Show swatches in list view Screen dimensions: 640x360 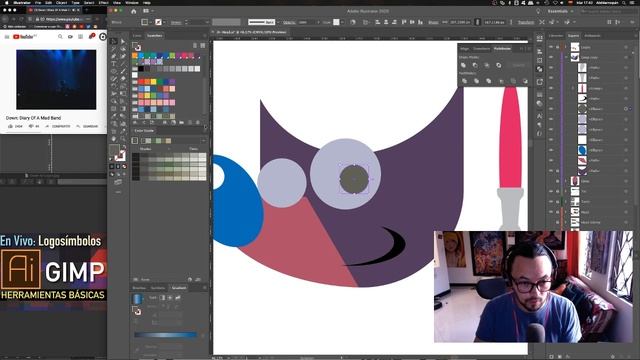point(195,45)
